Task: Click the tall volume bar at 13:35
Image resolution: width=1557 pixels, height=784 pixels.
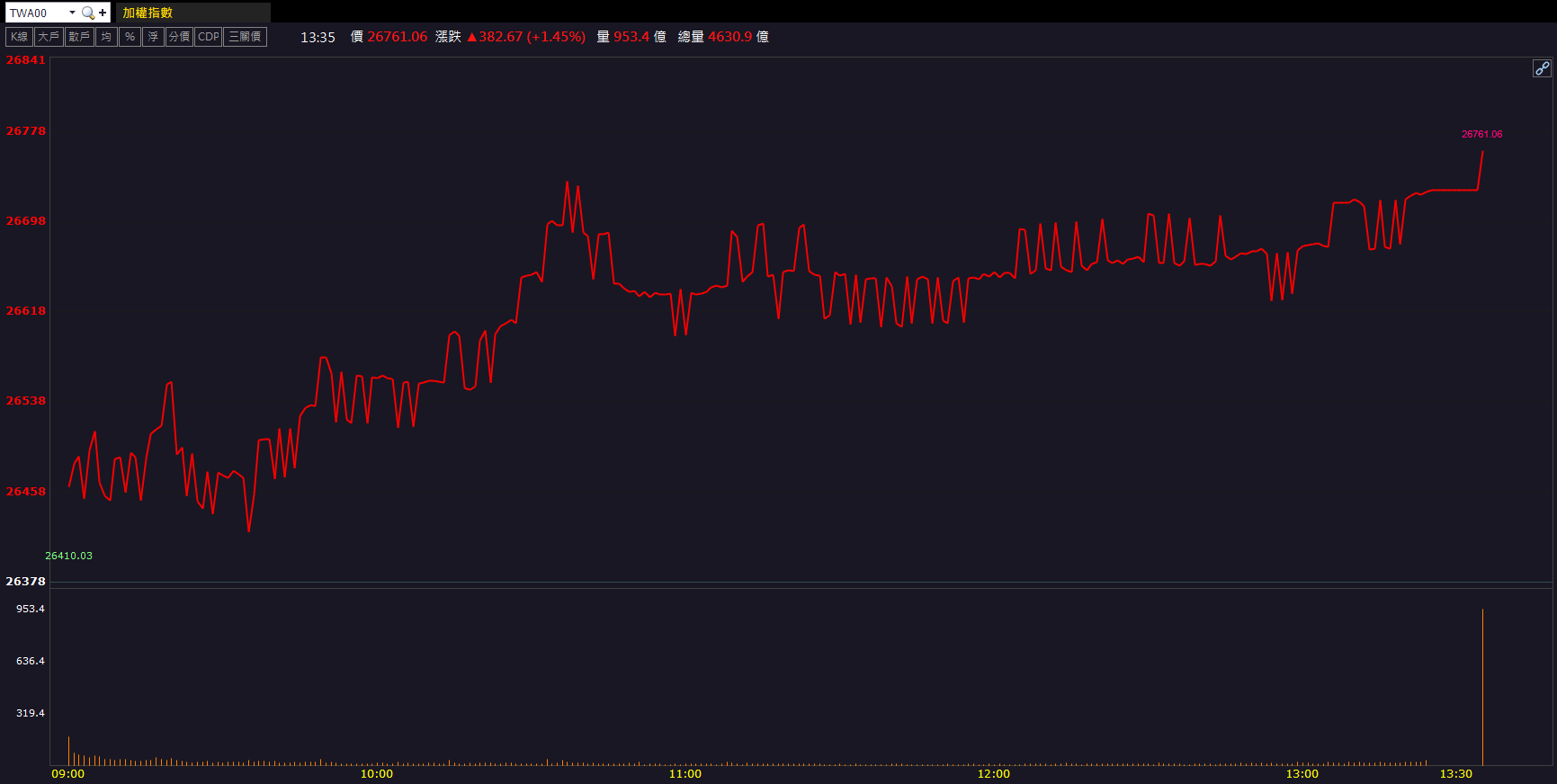Action: tap(1482, 688)
